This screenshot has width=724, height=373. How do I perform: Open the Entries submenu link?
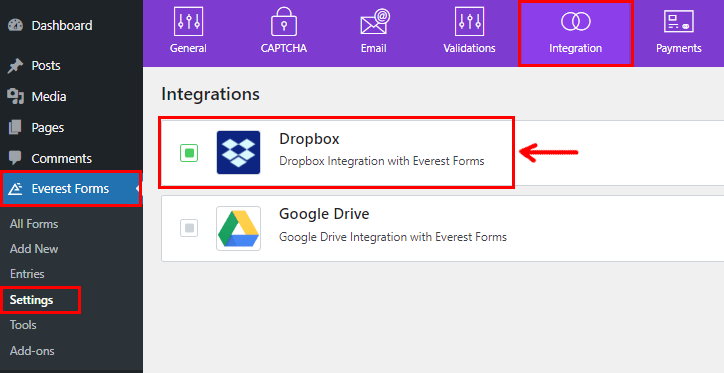pyautogui.click(x=27, y=274)
